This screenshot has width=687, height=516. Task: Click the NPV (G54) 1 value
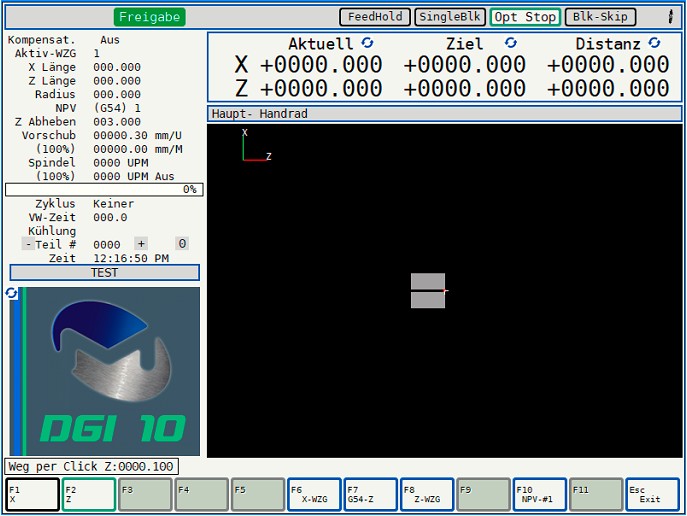117,108
